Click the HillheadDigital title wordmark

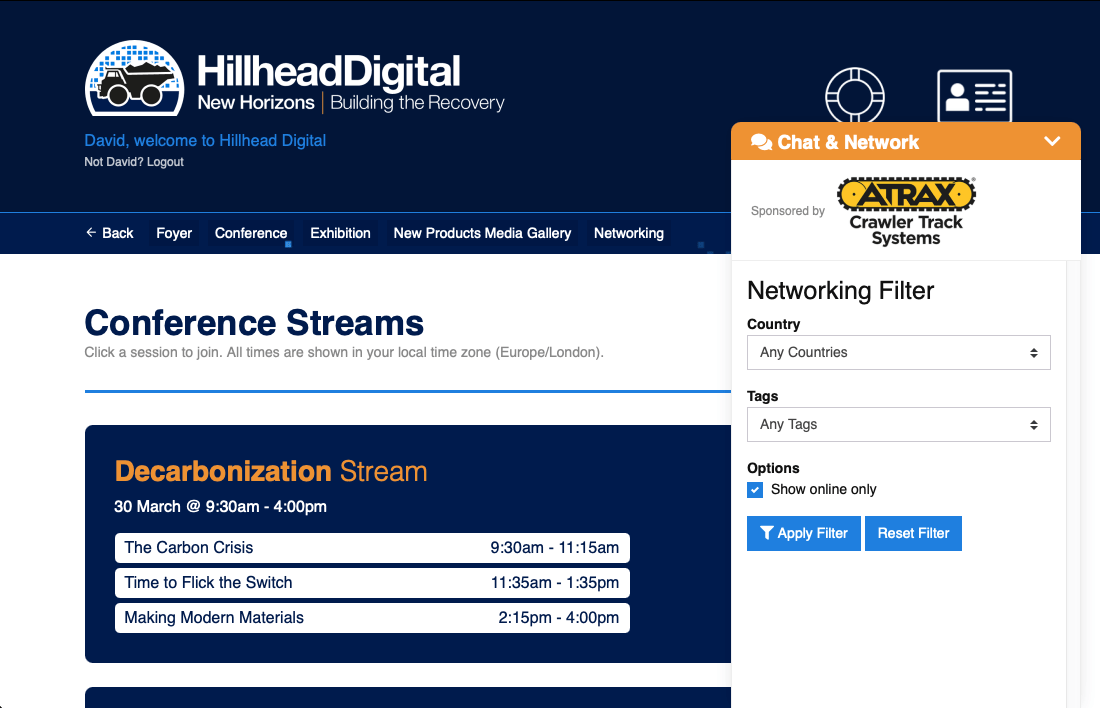tap(328, 72)
